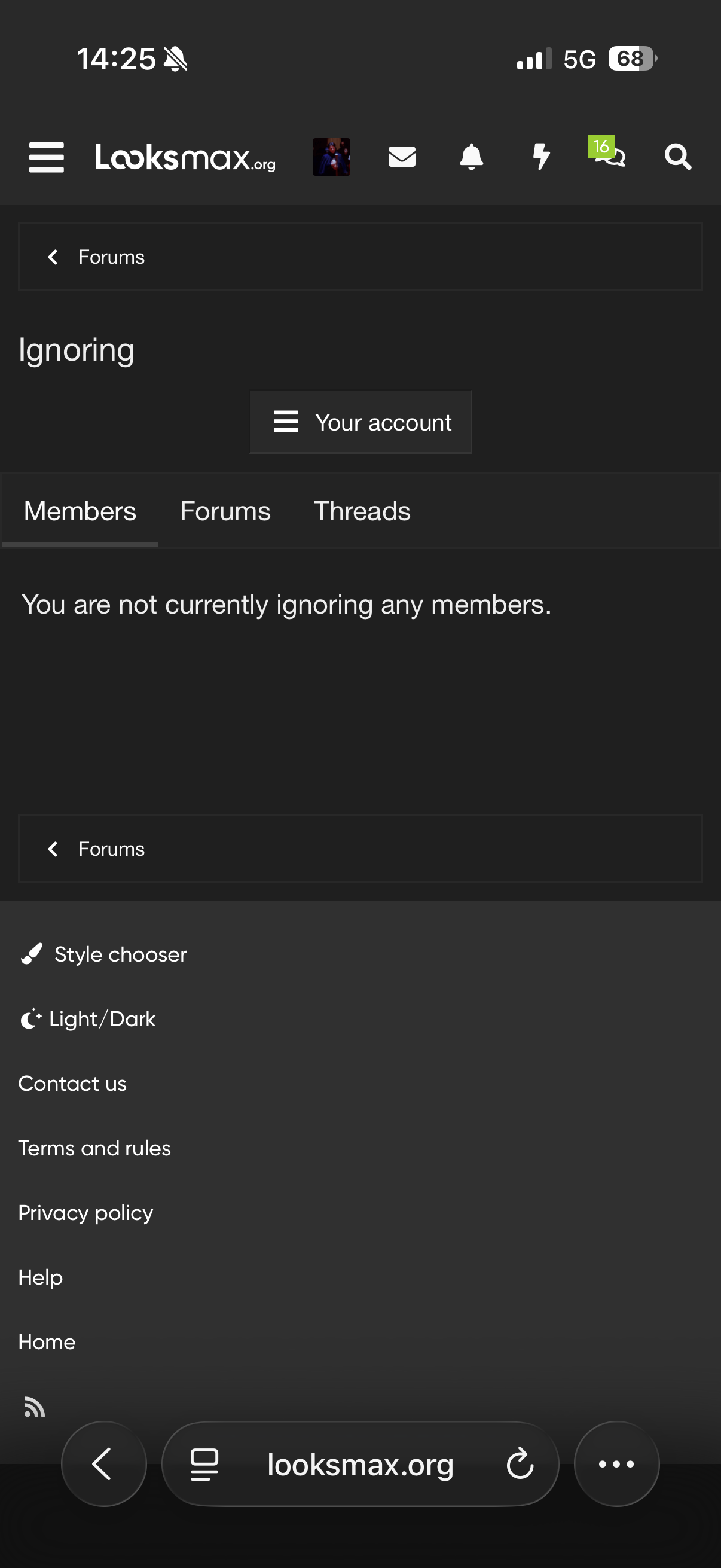Click the user avatar thumbnail
Screen dimensions: 721x1568
tap(331, 157)
